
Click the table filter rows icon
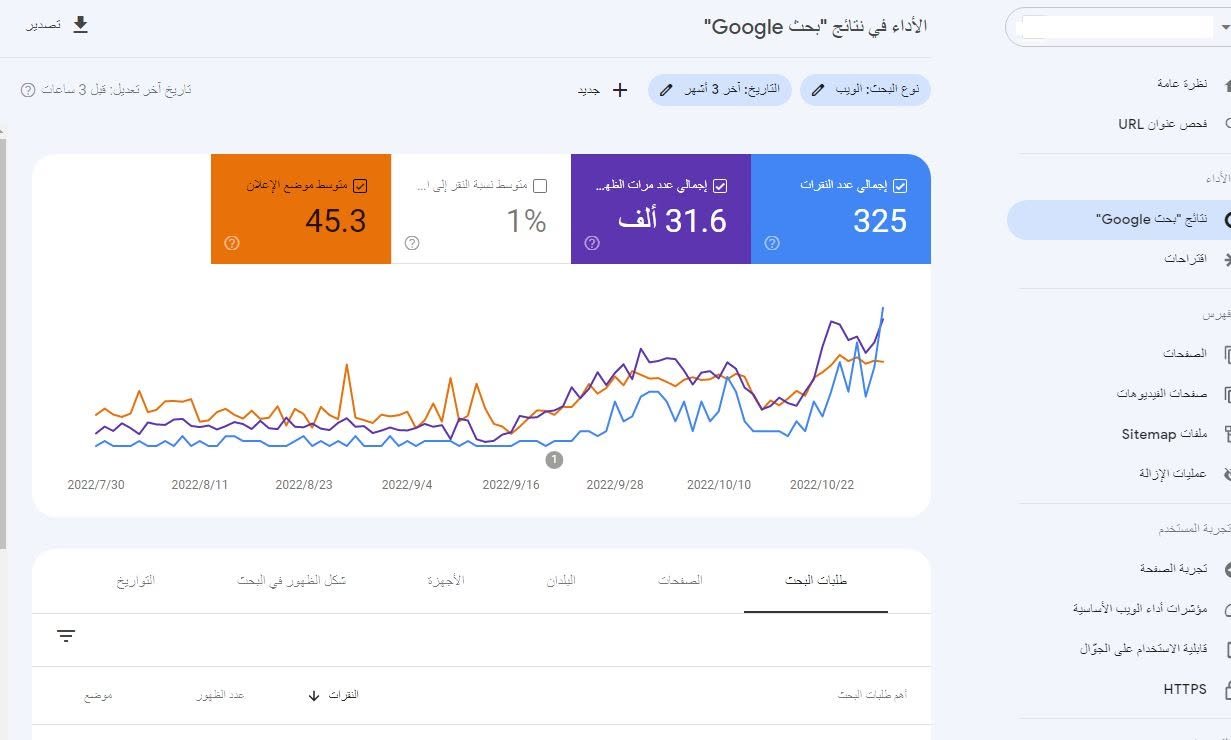66,636
